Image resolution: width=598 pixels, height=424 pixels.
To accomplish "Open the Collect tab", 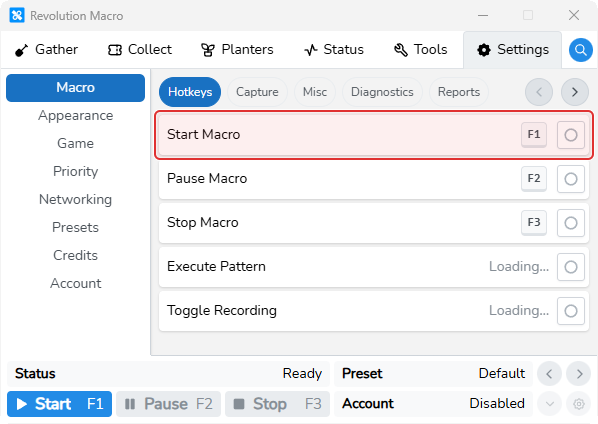I will click(140, 50).
